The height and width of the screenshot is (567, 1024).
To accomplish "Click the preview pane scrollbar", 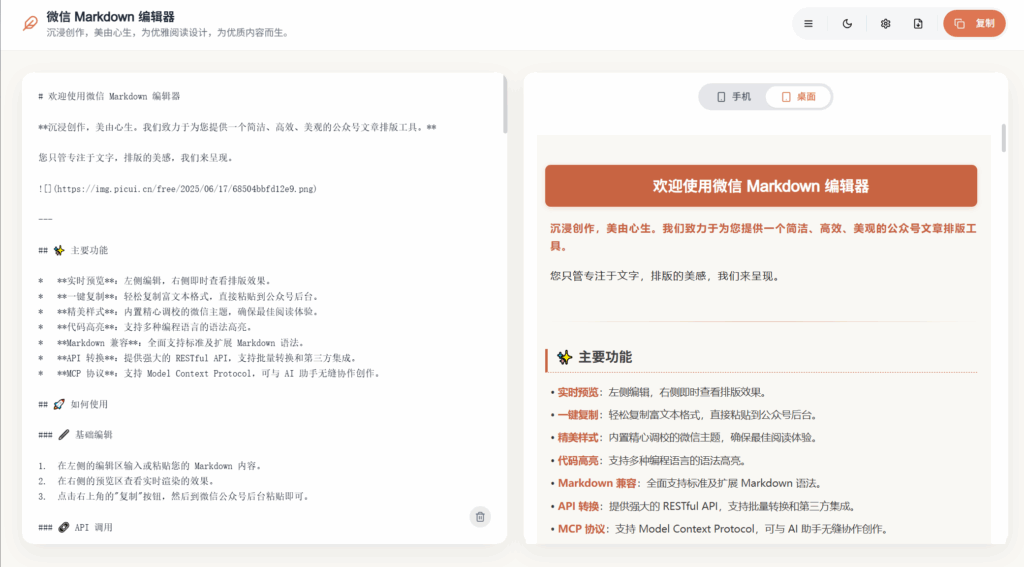I will (x=1004, y=138).
